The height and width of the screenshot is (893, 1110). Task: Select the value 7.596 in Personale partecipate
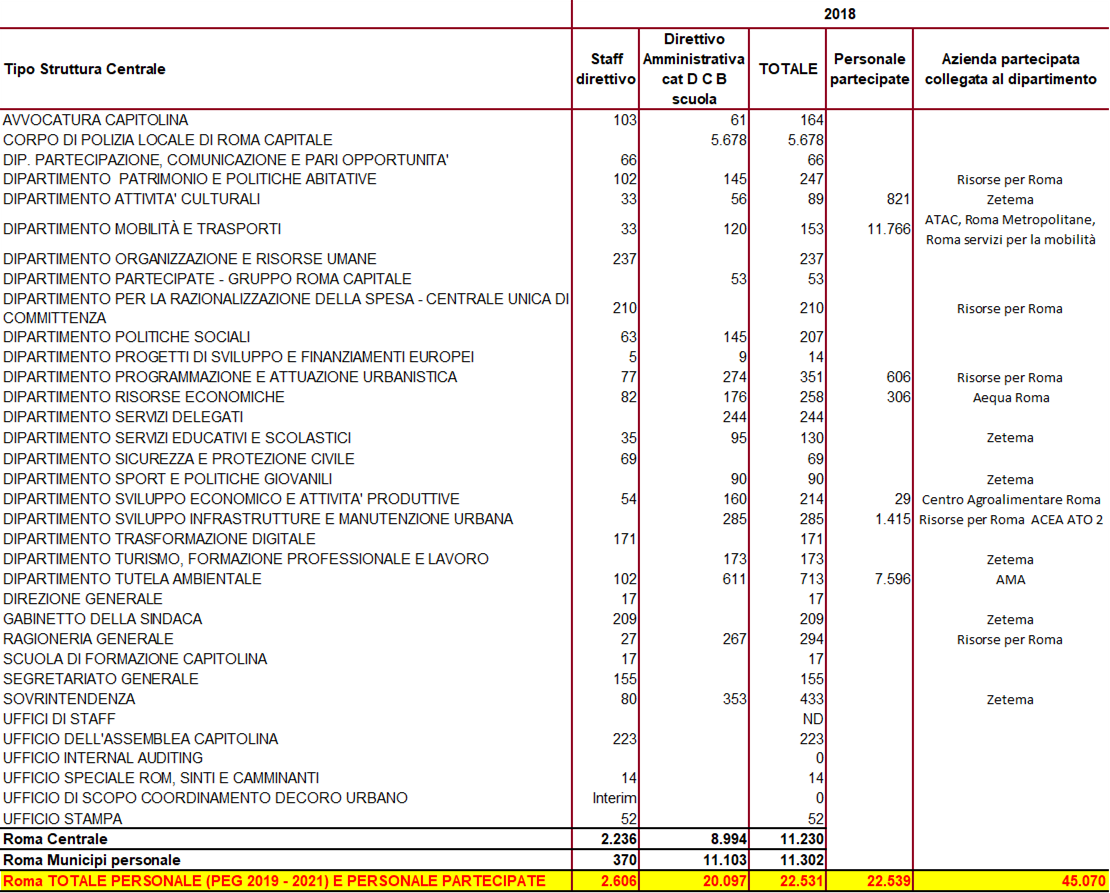[x=893, y=579]
